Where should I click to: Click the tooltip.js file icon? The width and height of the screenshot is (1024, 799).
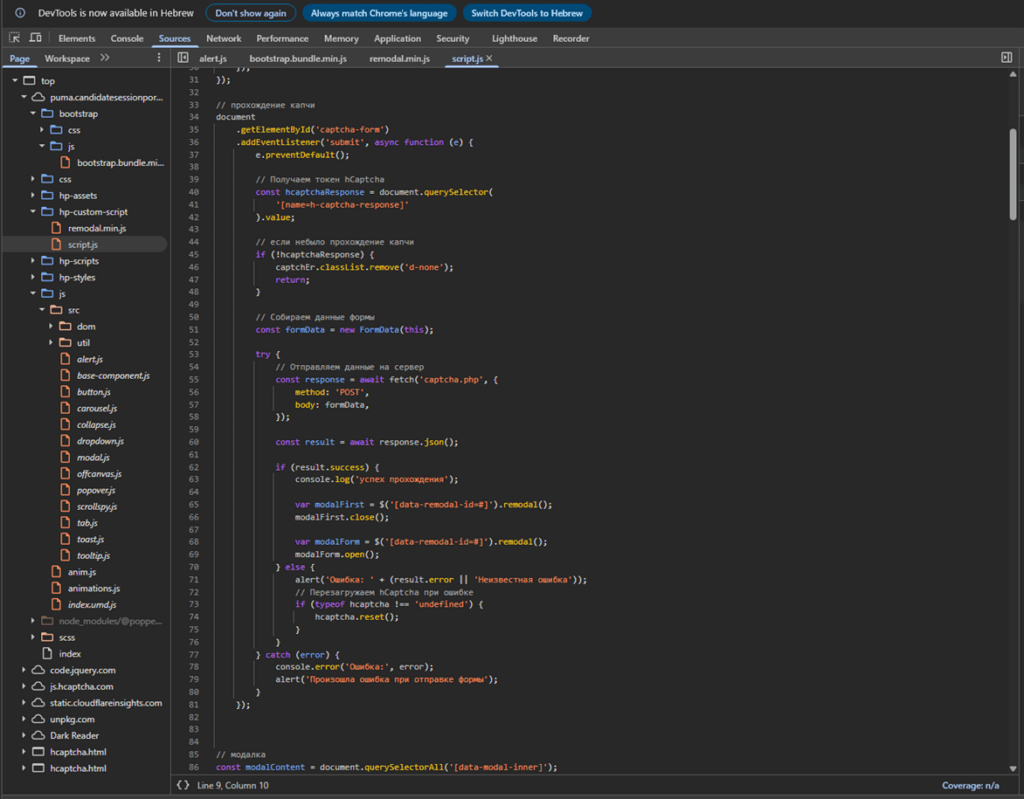point(65,555)
